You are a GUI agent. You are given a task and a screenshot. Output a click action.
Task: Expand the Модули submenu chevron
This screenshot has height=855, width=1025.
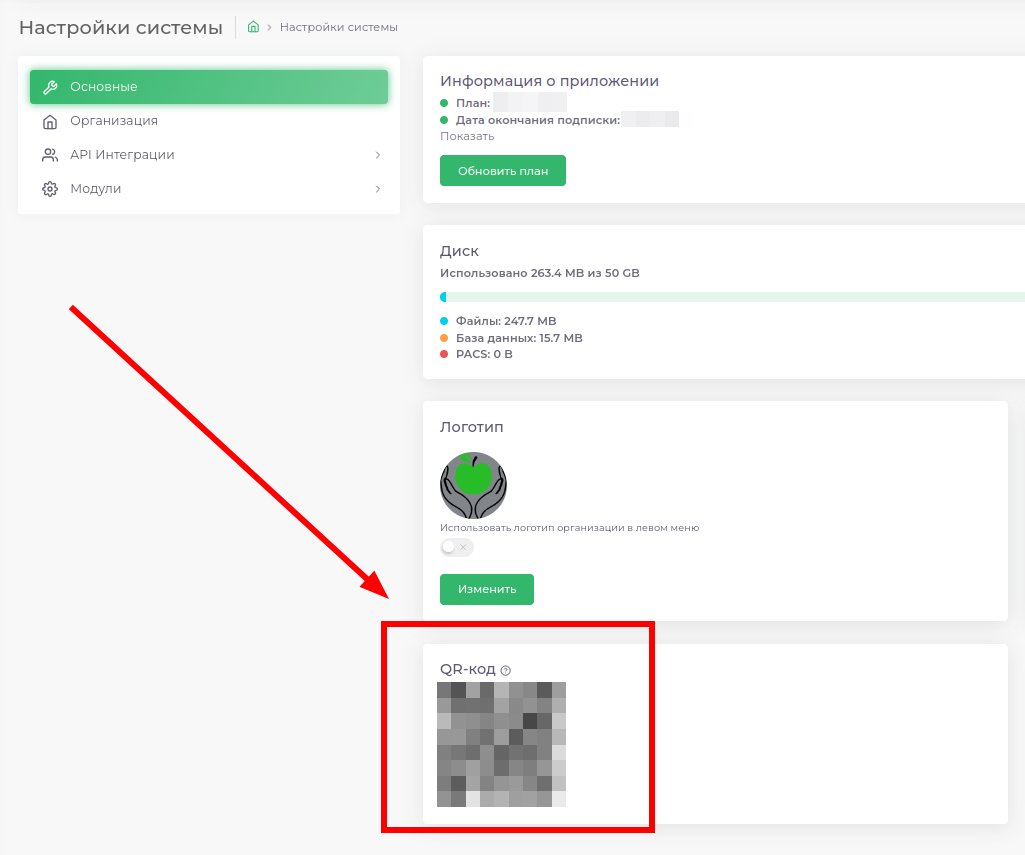coord(377,189)
